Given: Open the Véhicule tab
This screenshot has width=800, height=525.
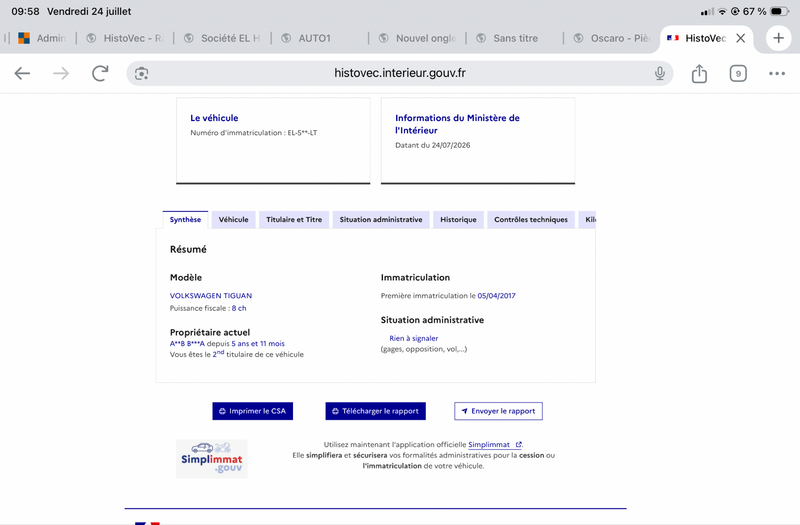Looking at the screenshot, I should [233, 219].
